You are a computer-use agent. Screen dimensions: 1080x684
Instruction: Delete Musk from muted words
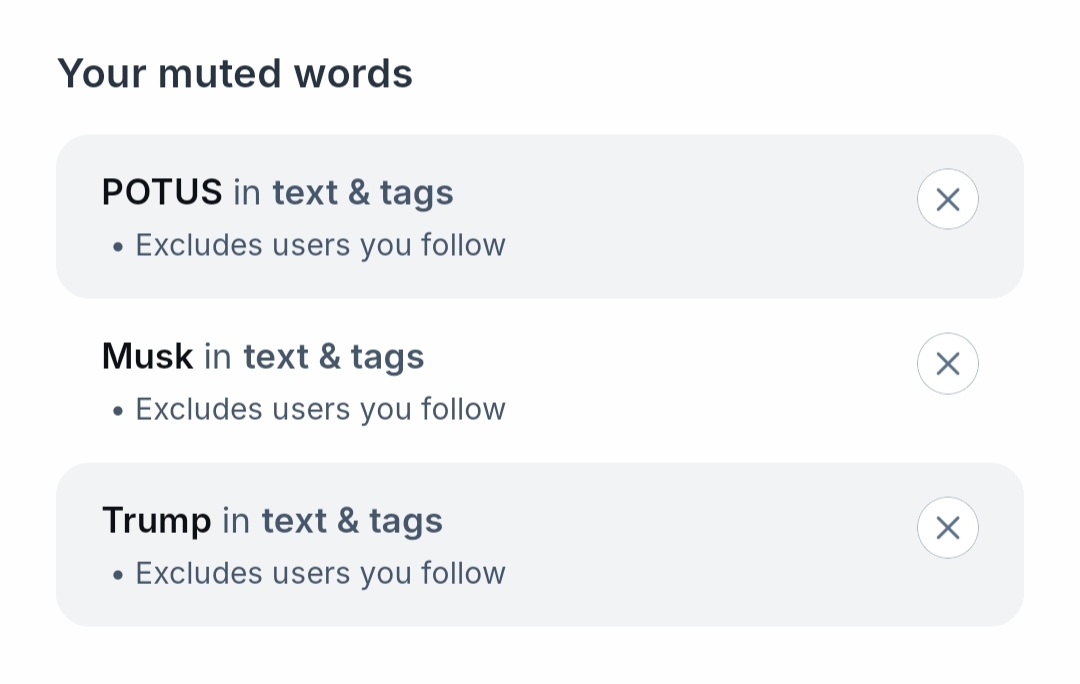point(947,363)
